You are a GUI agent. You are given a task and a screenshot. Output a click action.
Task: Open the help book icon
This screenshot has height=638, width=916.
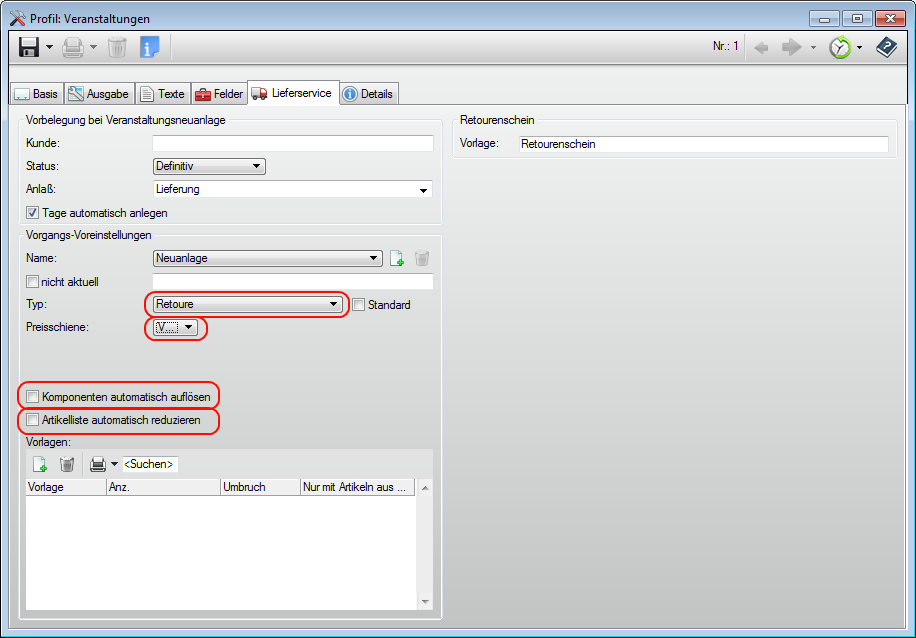[886, 47]
